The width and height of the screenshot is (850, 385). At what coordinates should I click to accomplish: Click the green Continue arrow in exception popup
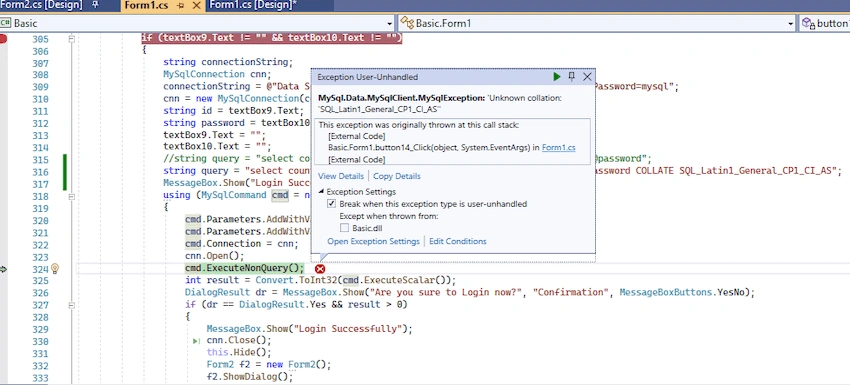tap(557, 77)
